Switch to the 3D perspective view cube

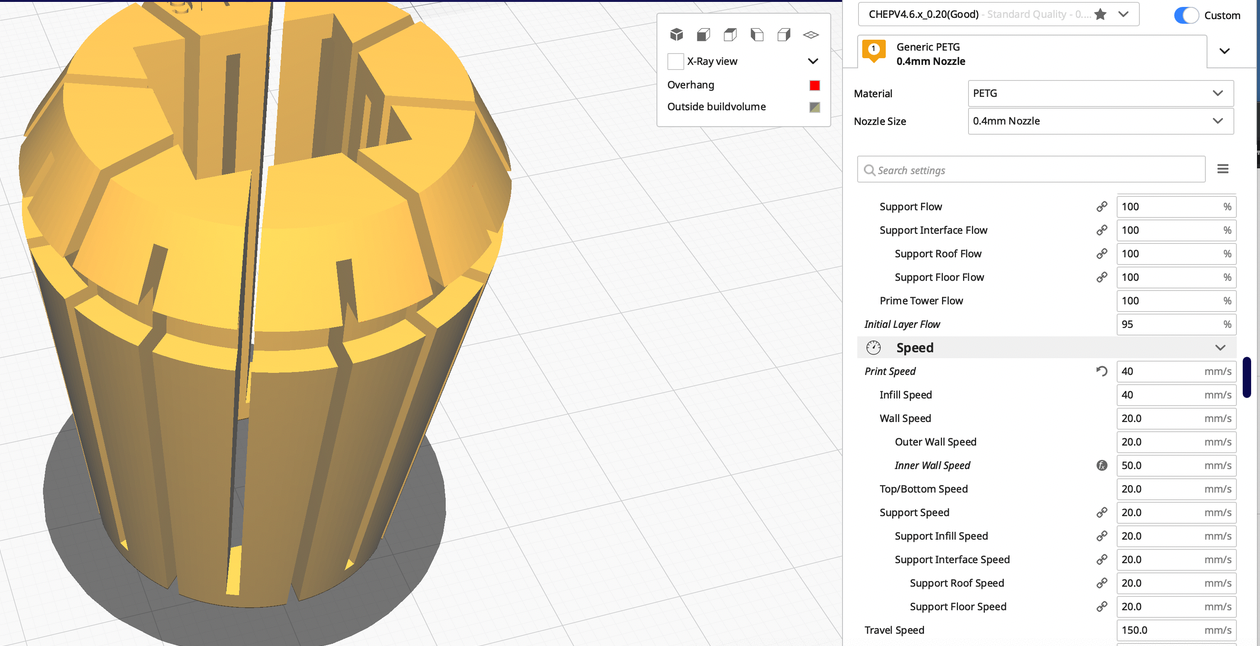(x=676, y=35)
